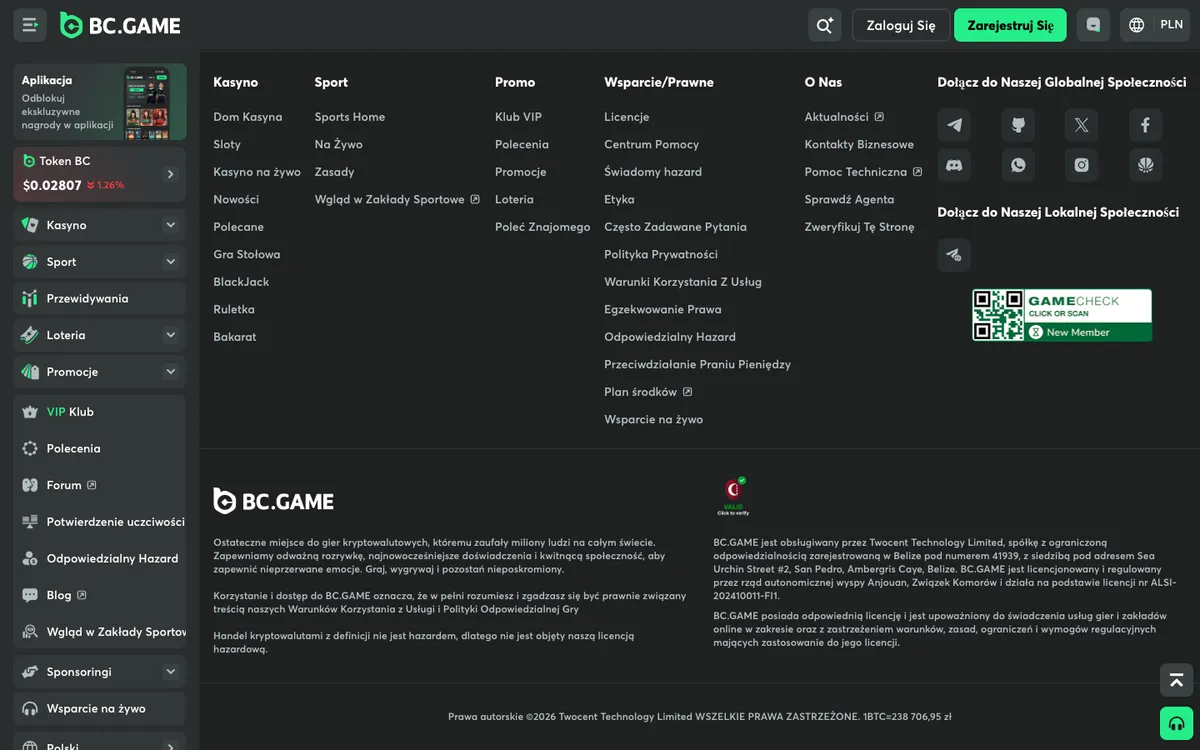Image resolution: width=1200 pixels, height=750 pixels.
Task: Click the Anjouan license validation seal
Action: 734,496
